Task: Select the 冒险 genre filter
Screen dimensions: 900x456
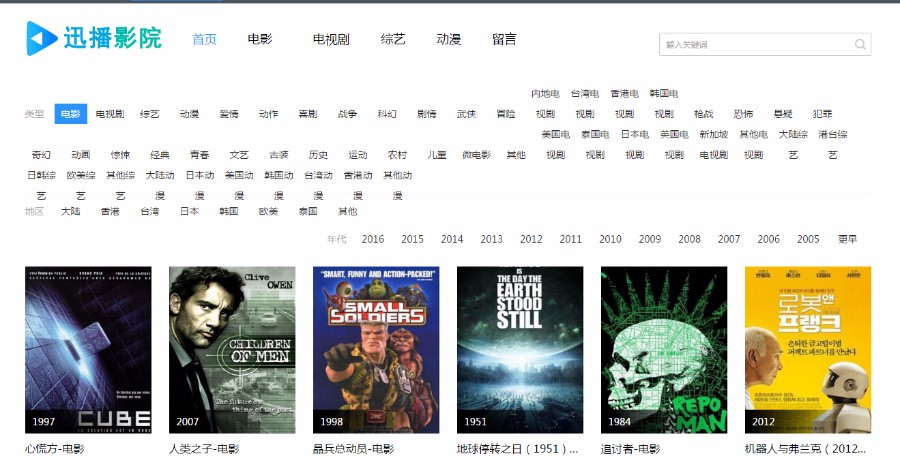Action: 506,114
